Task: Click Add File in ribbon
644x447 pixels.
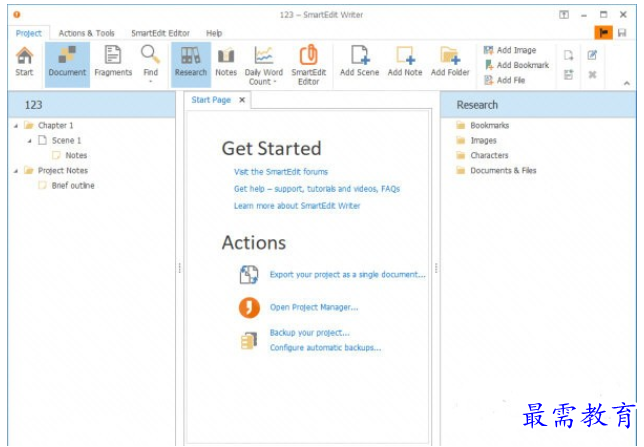Action: 504,80
